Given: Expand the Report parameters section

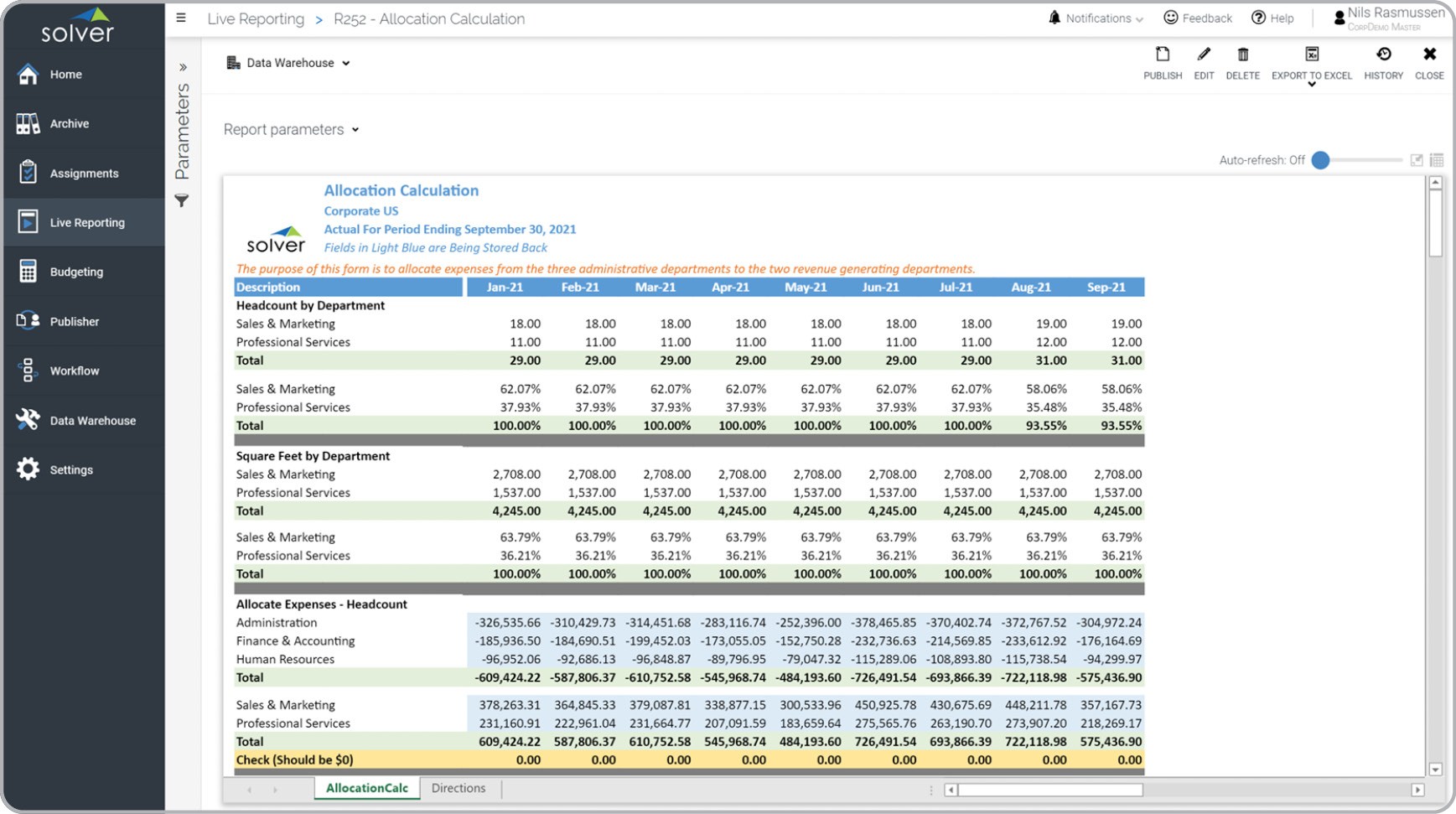Looking at the screenshot, I should coord(291,130).
